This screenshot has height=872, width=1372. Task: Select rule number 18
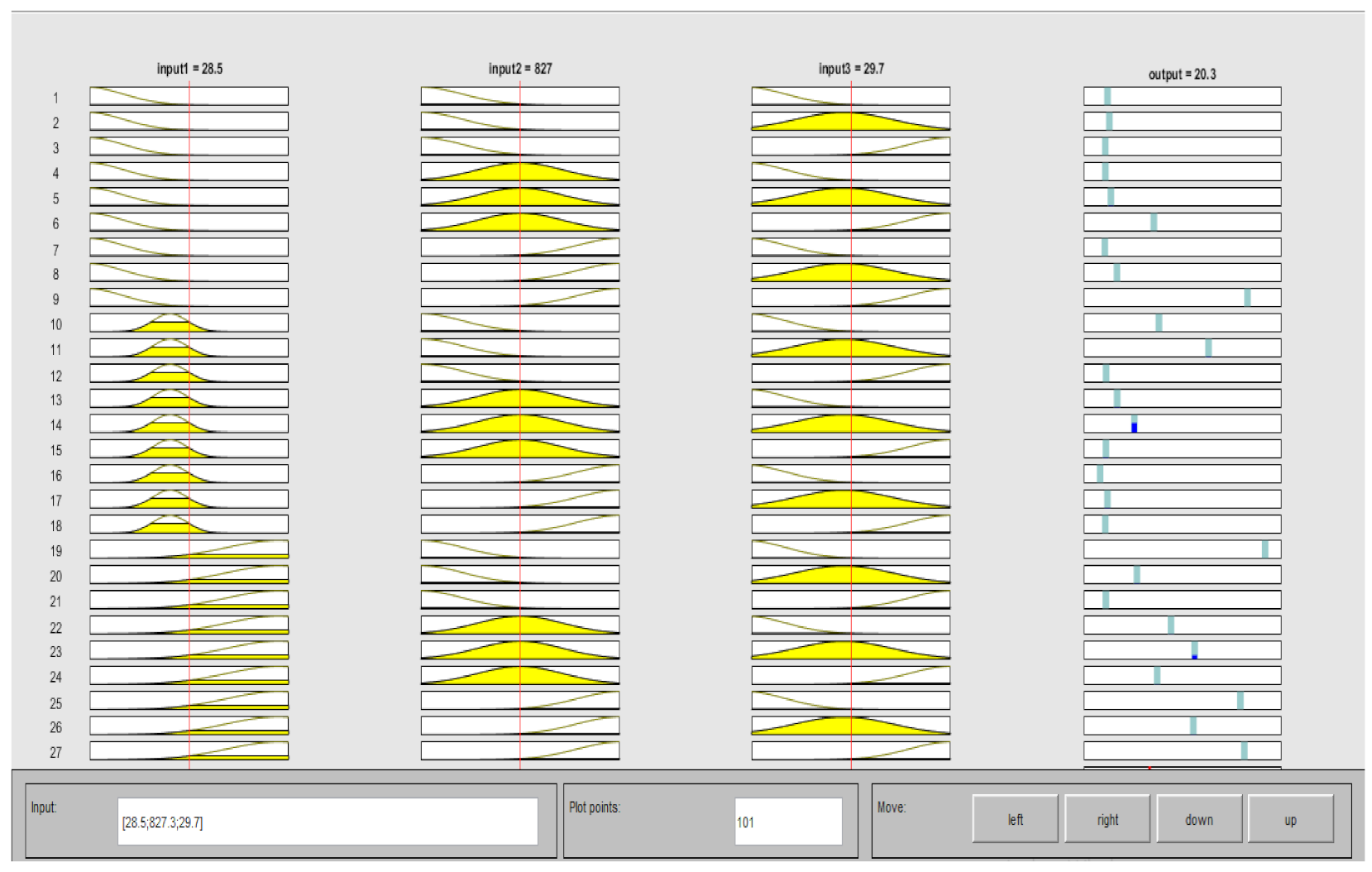click(56, 525)
